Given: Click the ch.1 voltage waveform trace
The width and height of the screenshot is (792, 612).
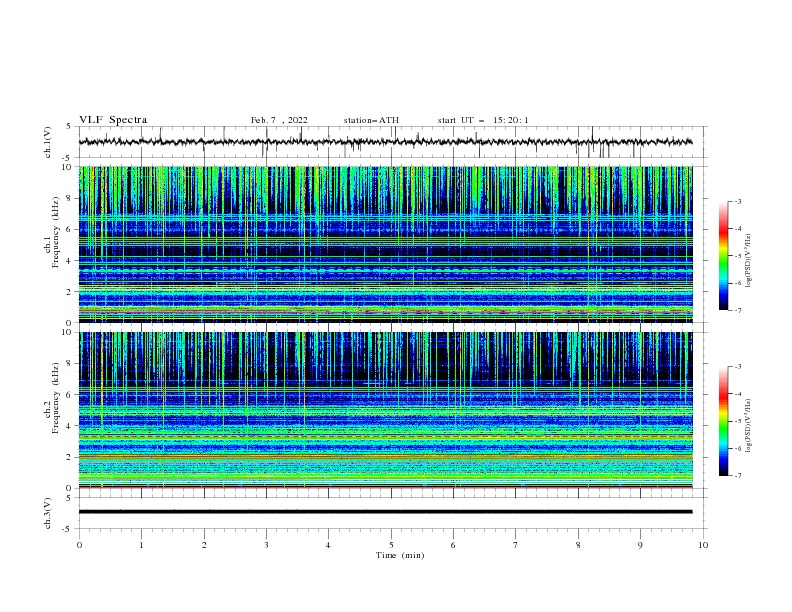Looking at the screenshot, I should coord(385,142).
